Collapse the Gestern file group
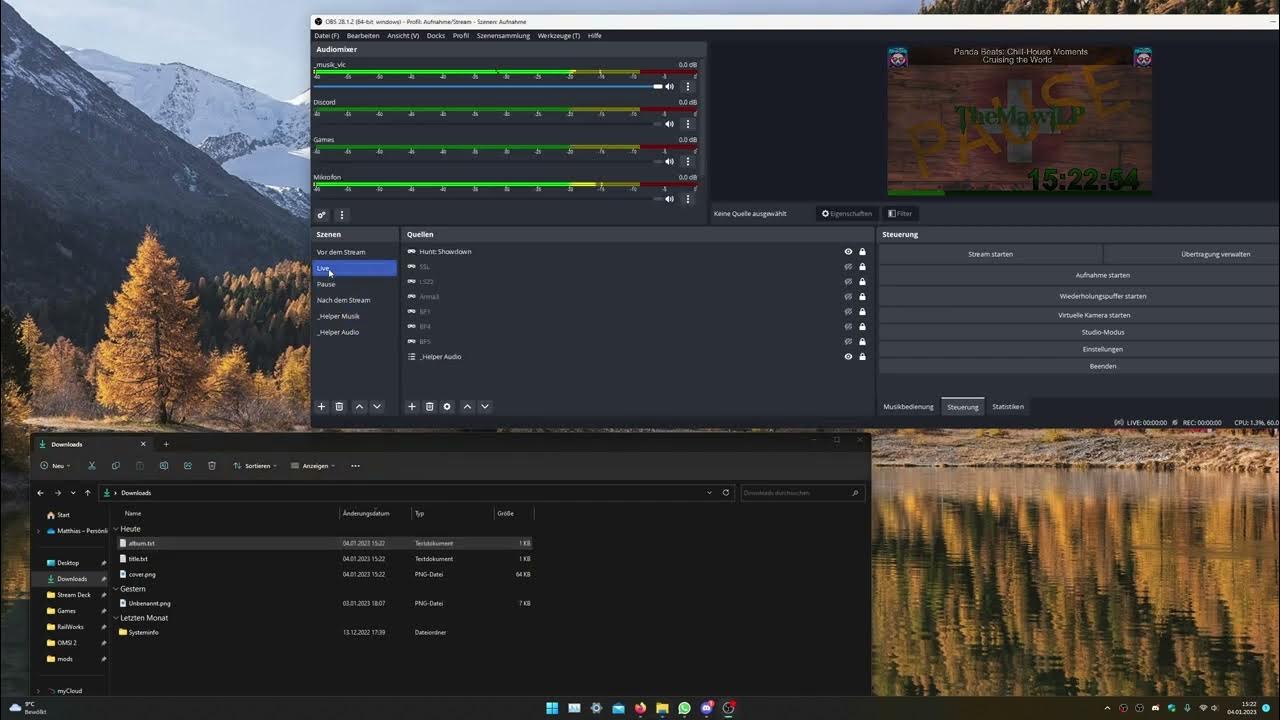 coord(116,589)
